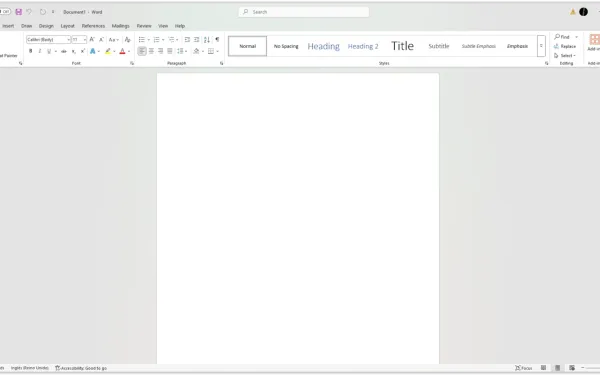Toggle Focus mode in status bar

coord(523,368)
